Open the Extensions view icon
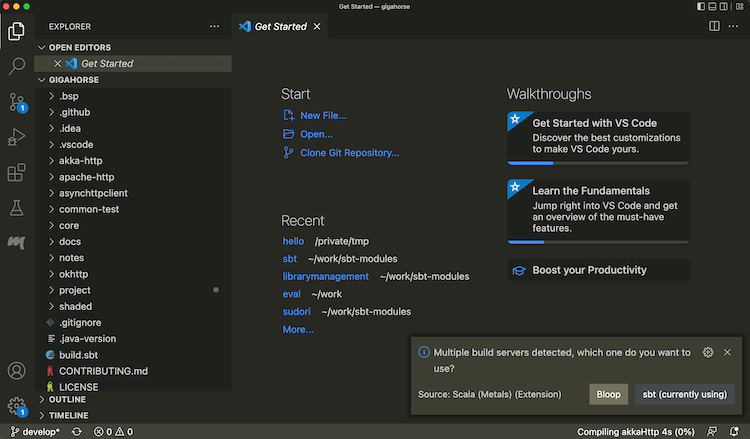750x439 pixels. pos(16,172)
